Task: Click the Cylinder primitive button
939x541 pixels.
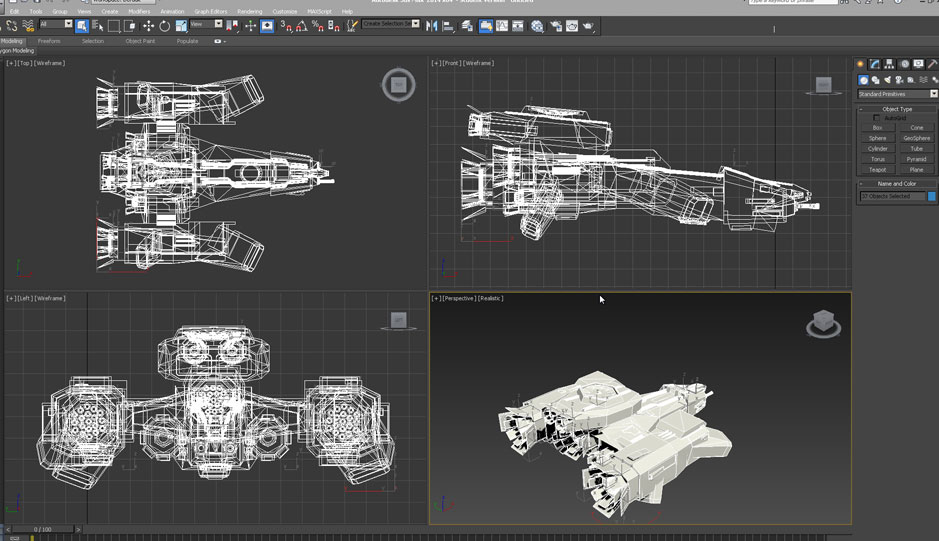Action: pos(877,149)
